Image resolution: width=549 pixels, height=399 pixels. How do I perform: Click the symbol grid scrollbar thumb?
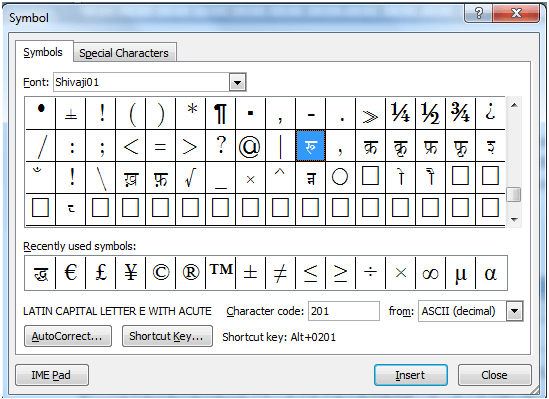point(514,194)
